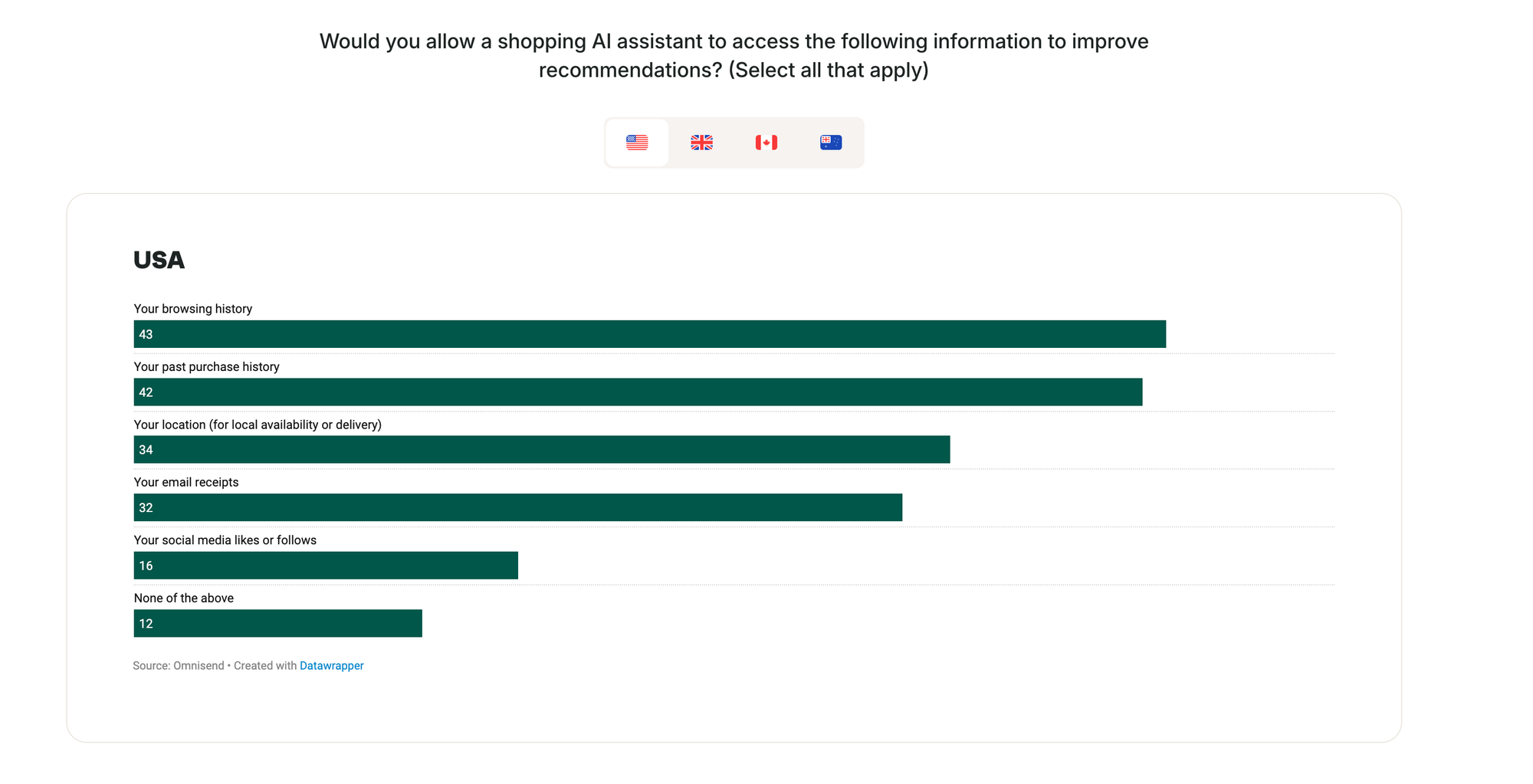
Task: Click the 'Your browsing history' bar
Action: coord(649,334)
